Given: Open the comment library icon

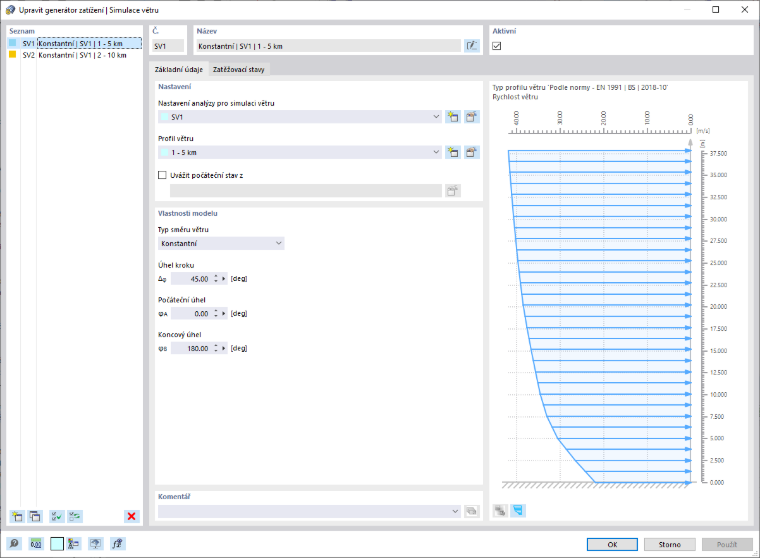Looking at the screenshot, I should tap(471, 511).
